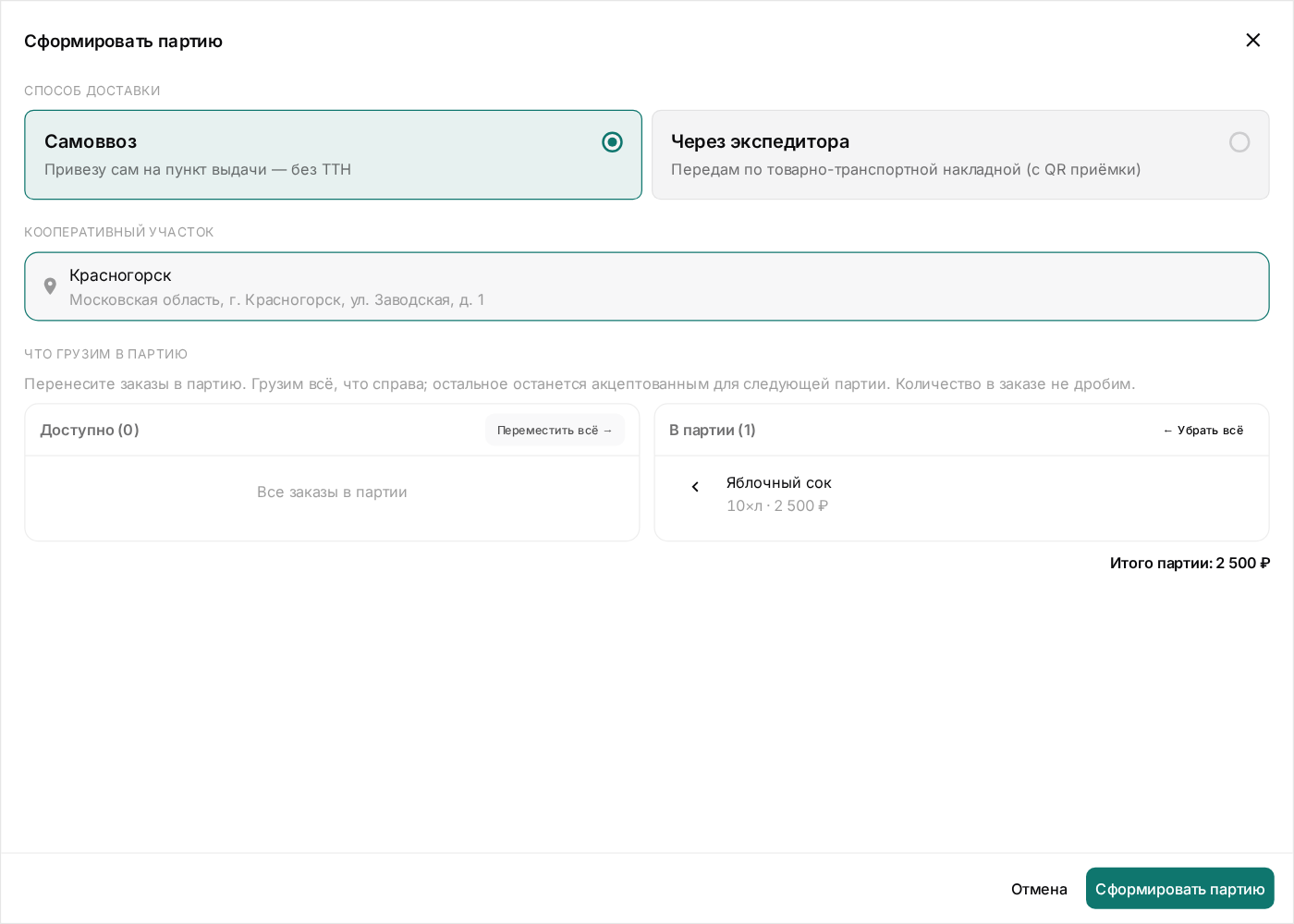Close the Сформировать партию dialog
The width and height of the screenshot is (1294, 924).
click(x=1252, y=40)
